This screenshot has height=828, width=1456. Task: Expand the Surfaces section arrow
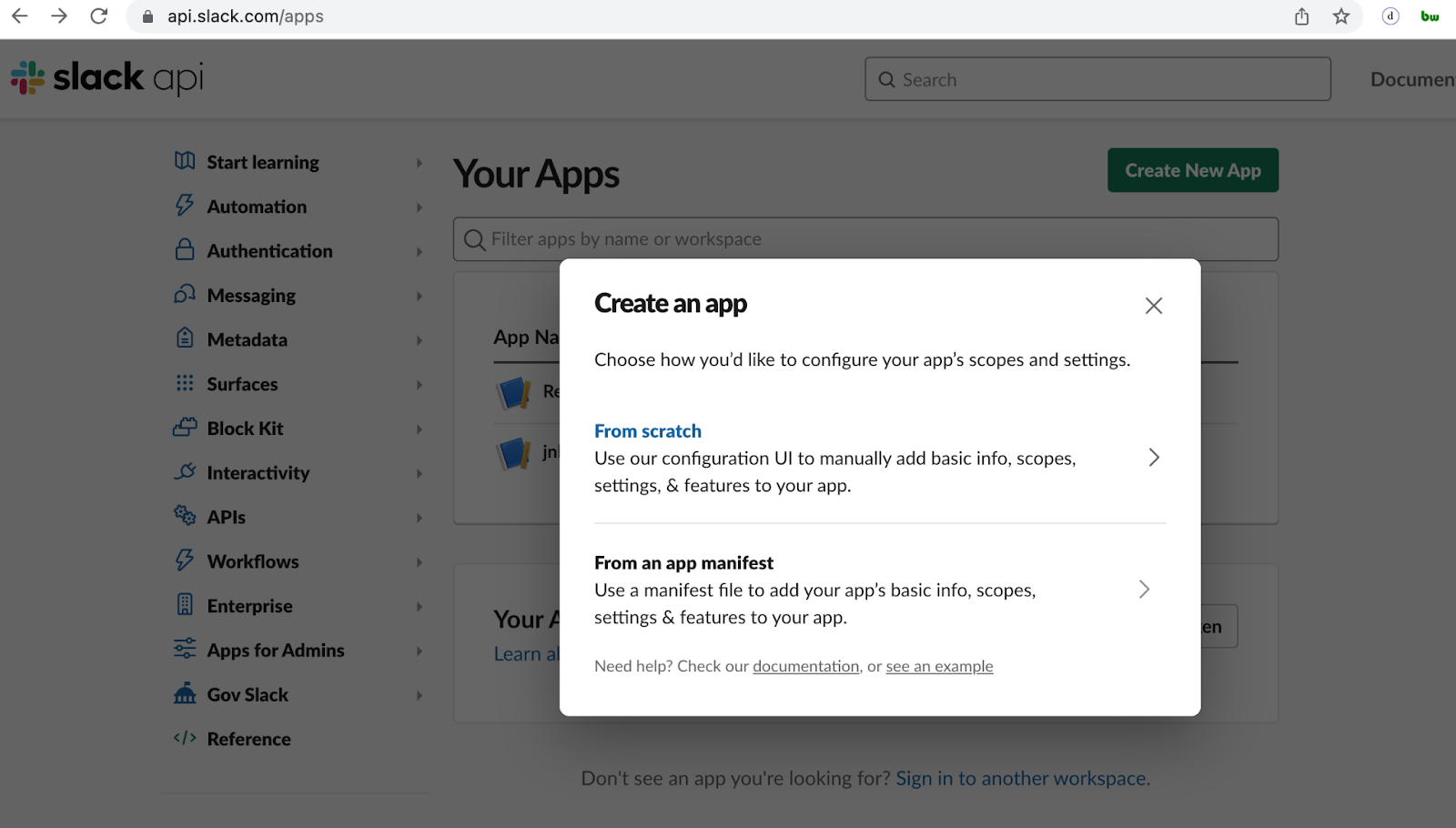(x=420, y=385)
